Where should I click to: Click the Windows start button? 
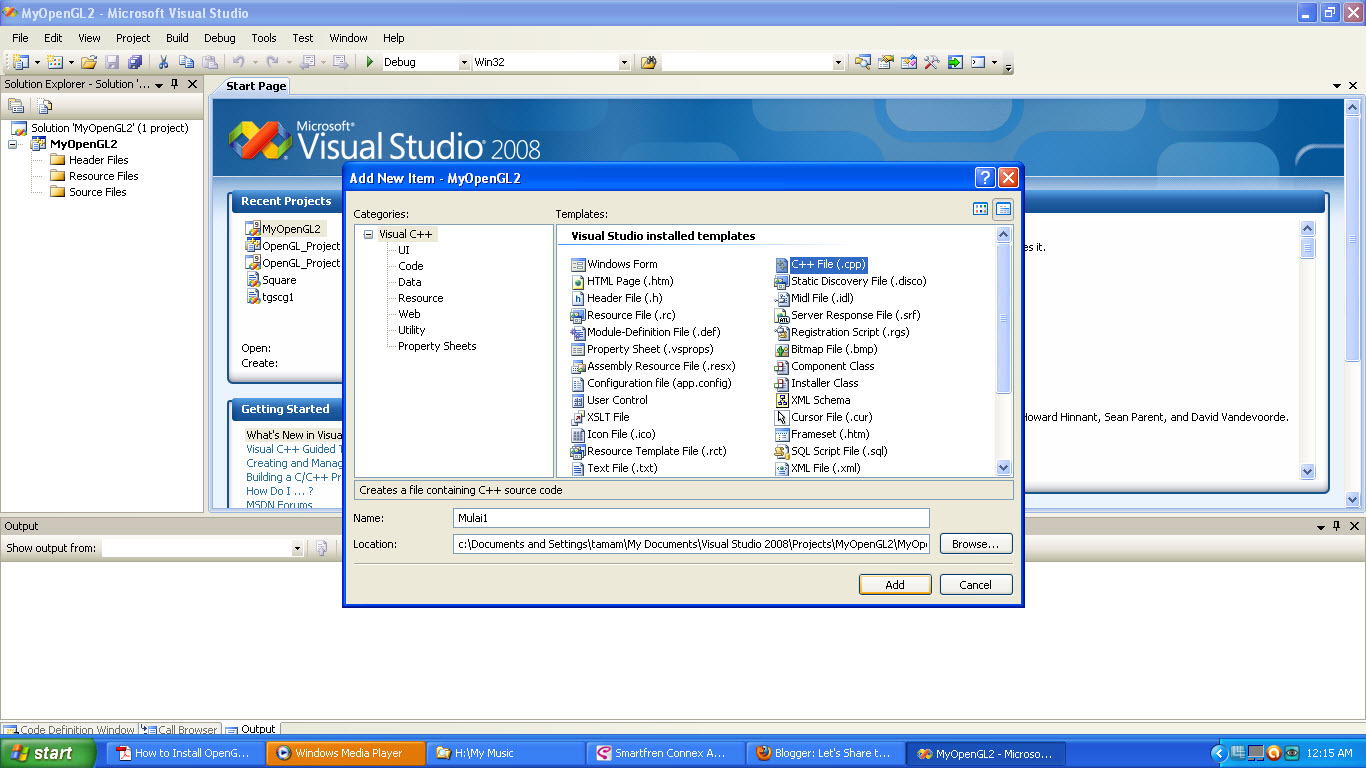tap(48, 753)
